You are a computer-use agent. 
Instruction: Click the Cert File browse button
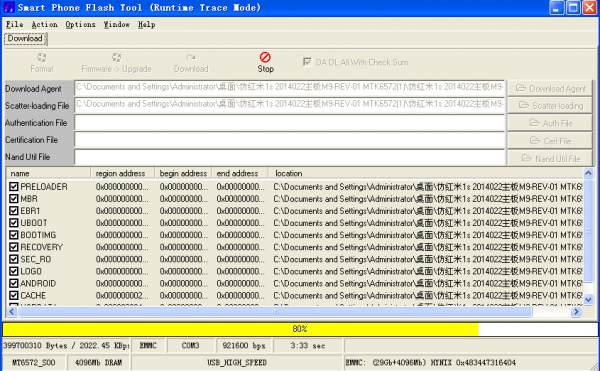(550, 141)
